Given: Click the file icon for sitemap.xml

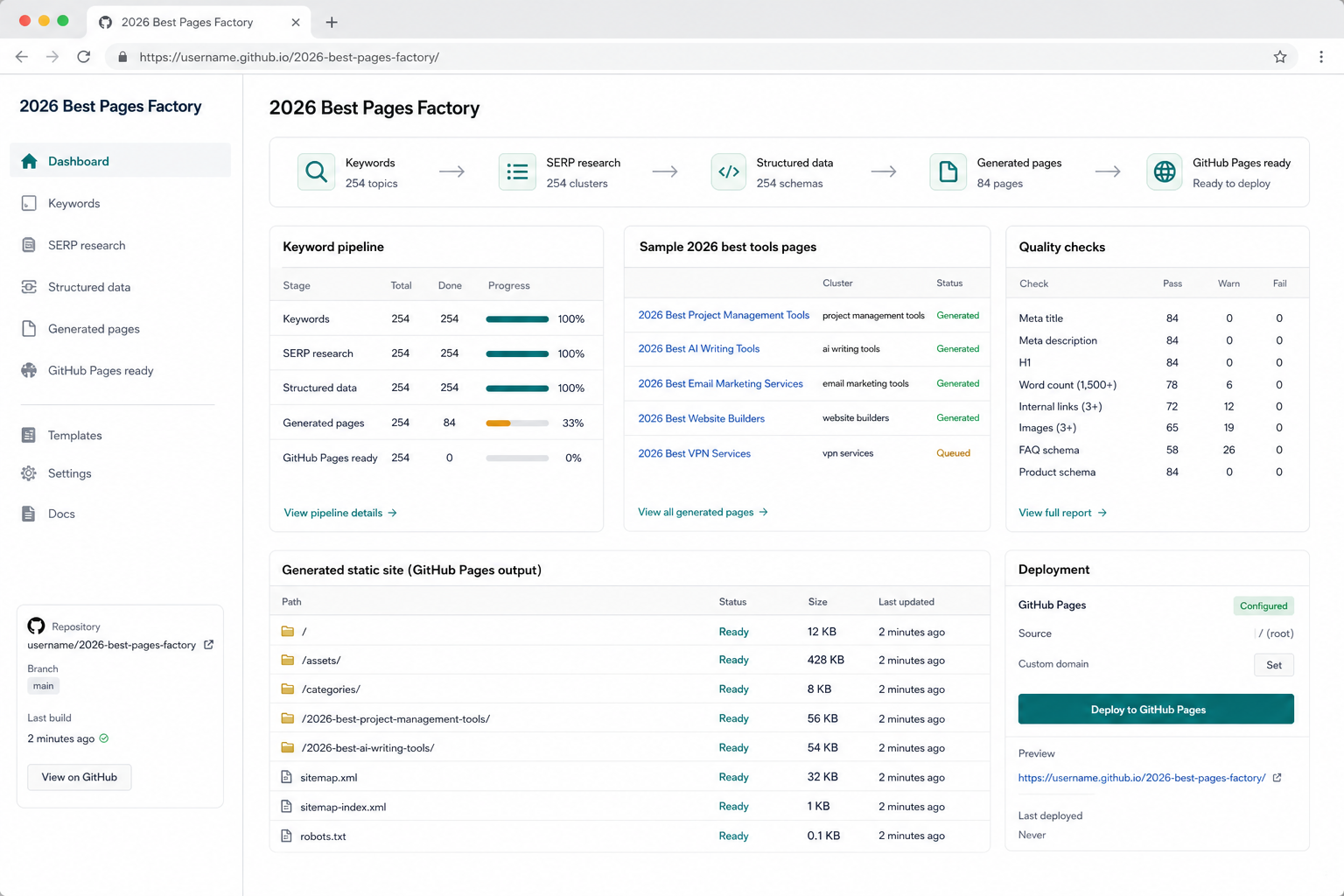Looking at the screenshot, I should (x=286, y=777).
